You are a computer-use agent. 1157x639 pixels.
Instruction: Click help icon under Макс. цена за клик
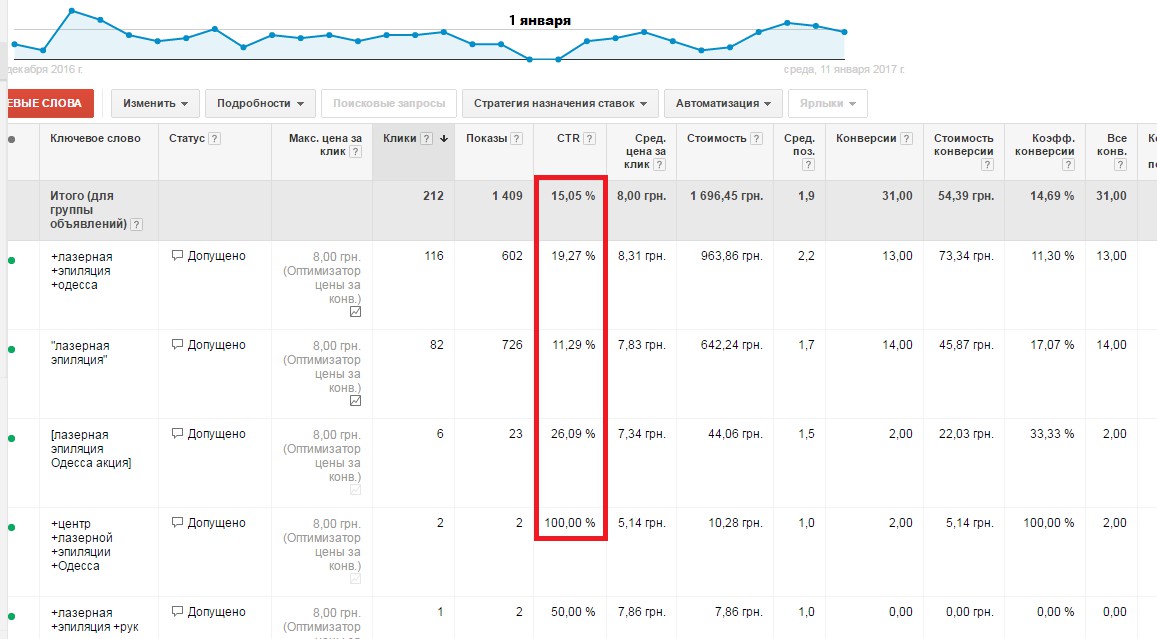355,152
